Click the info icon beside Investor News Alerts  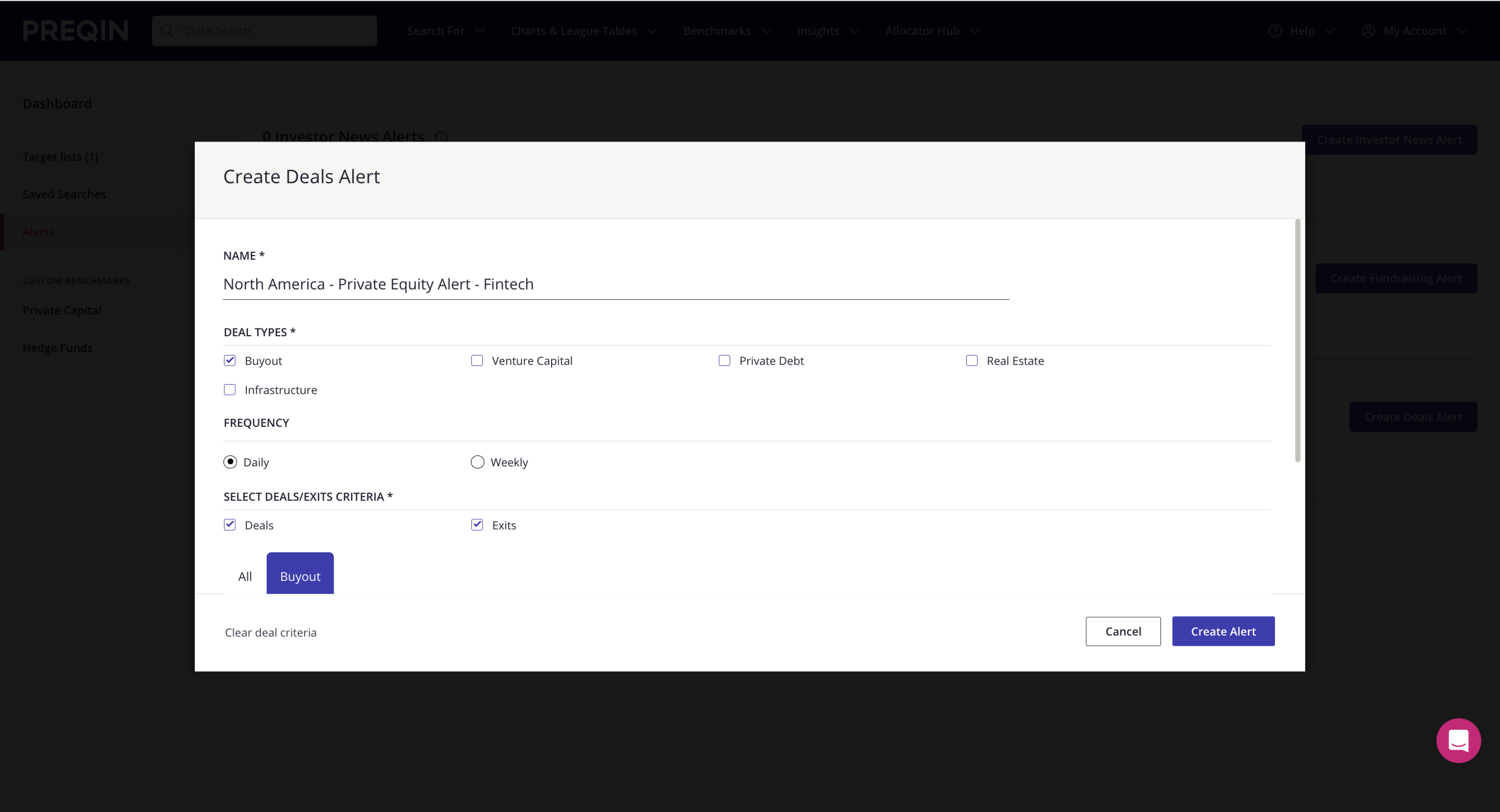coord(441,137)
